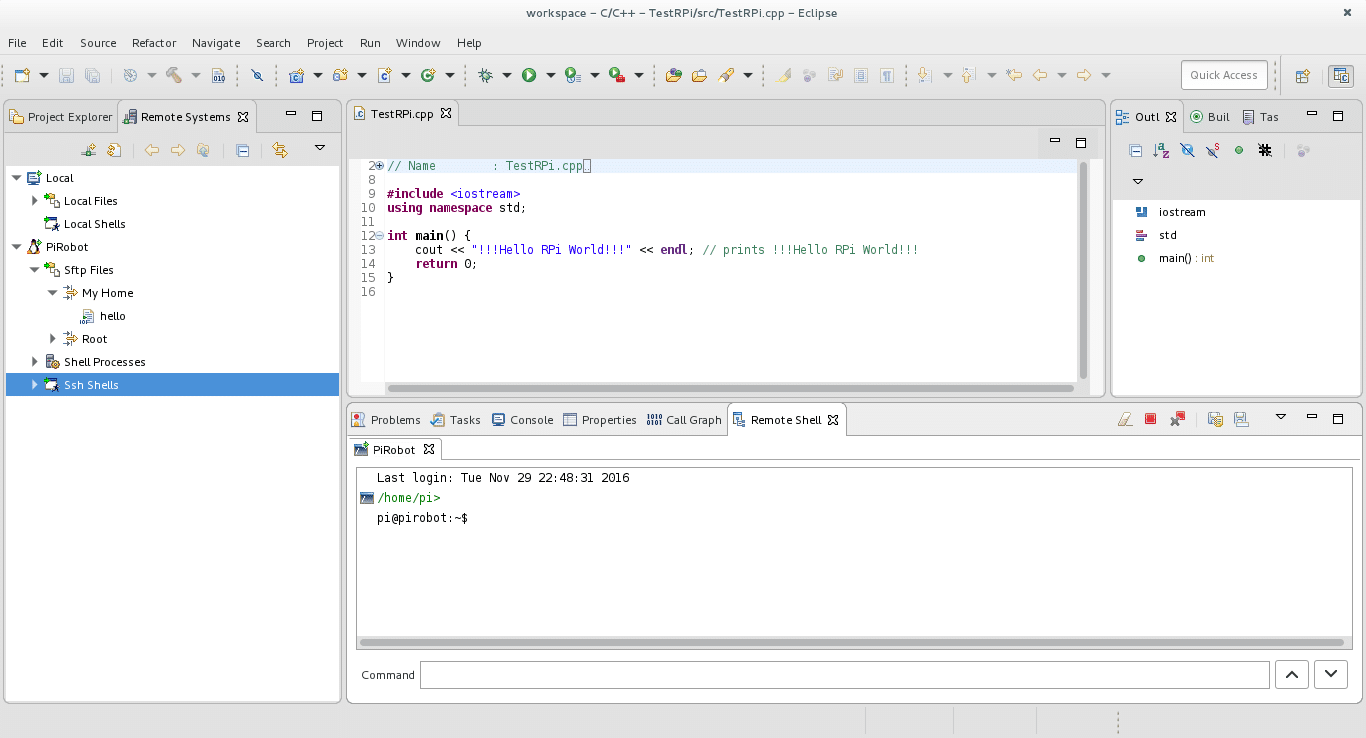Open the Run button dropdown arrow

tap(550, 75)
